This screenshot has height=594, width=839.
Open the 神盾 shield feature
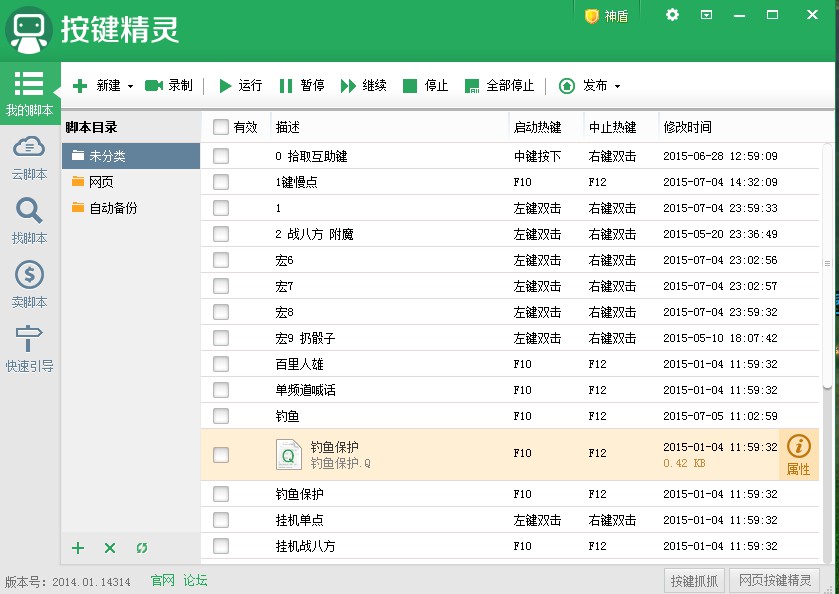click(x=606, y=16)
